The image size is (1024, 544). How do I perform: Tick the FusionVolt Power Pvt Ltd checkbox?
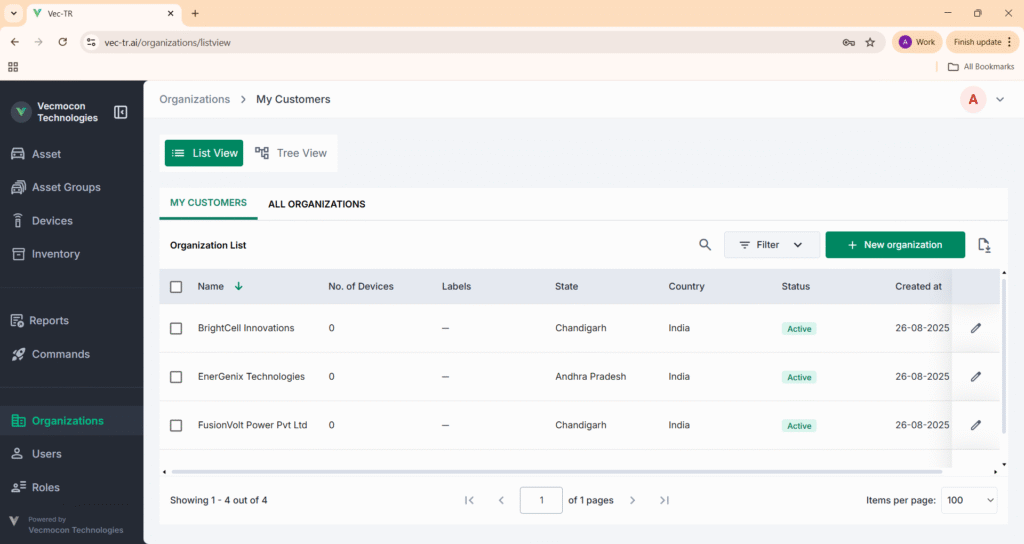[x=176, y=425]
